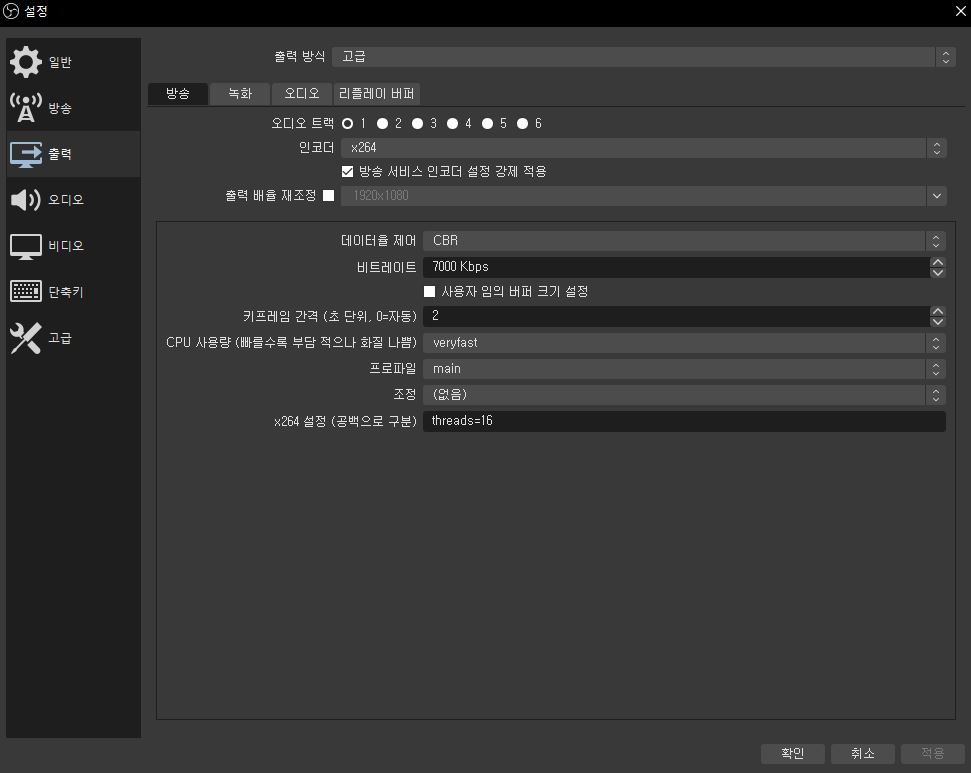
Task: Uncheck 방송 서비스 인코더 설정 강제 적용 checkbox
Action: pyautogui.click(x=347, y=172)
